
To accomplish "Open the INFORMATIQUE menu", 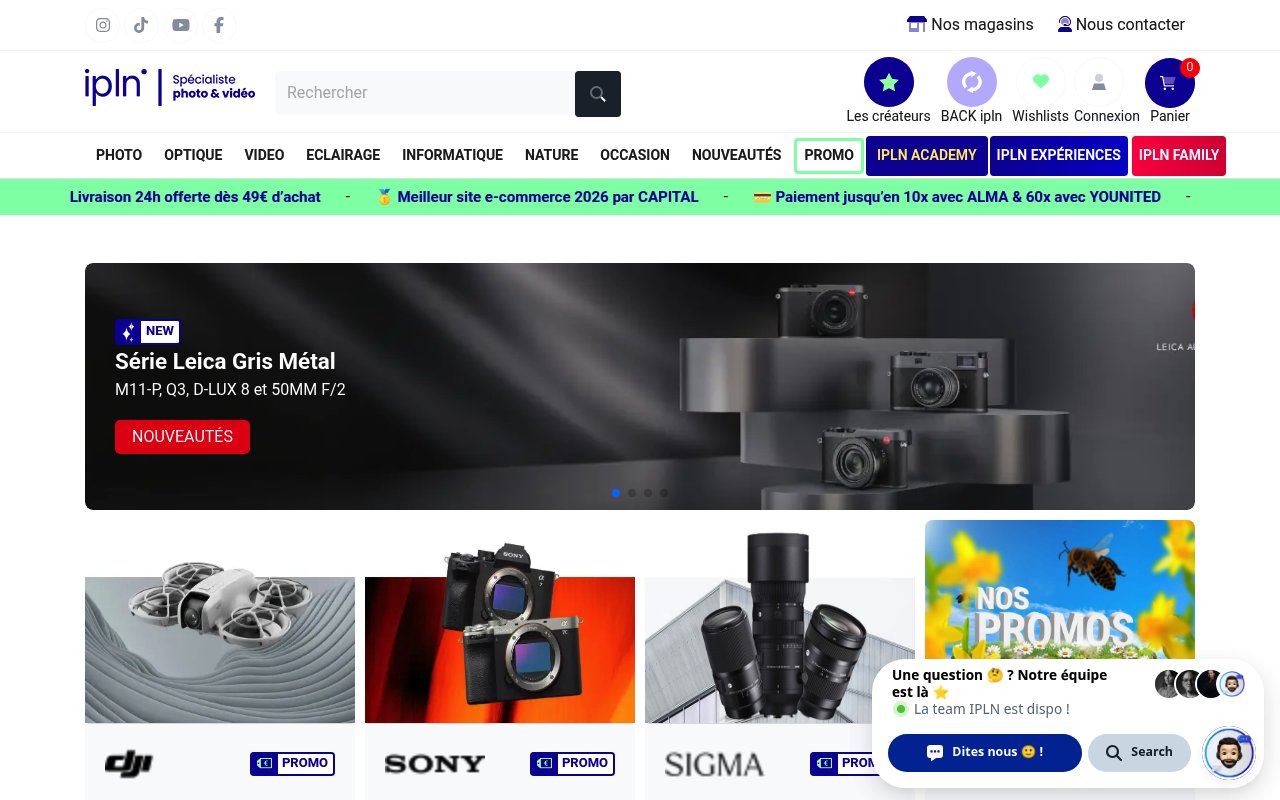I will click(x=452, y=155).
